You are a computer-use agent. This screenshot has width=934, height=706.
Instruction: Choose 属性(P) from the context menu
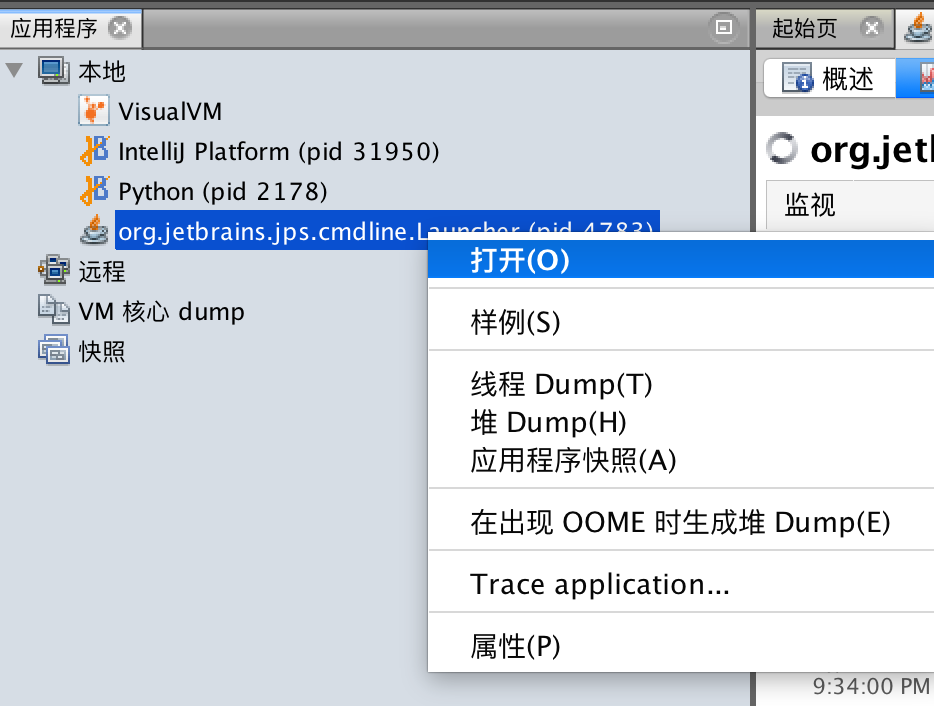pyautogui.click(x=681, y=646)
